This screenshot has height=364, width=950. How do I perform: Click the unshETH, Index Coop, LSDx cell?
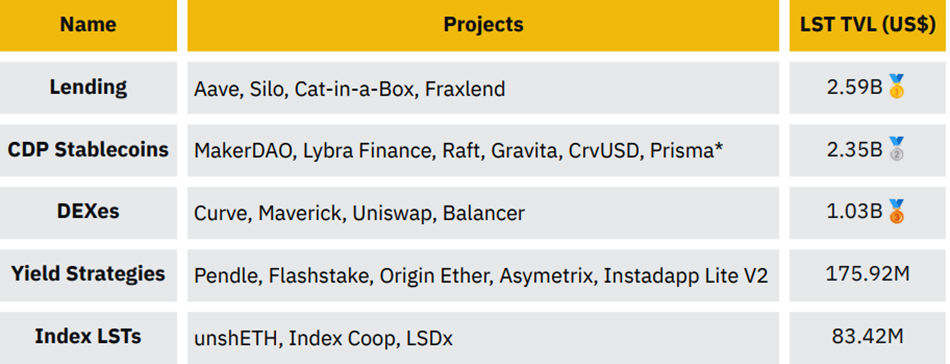coord(483,338)
